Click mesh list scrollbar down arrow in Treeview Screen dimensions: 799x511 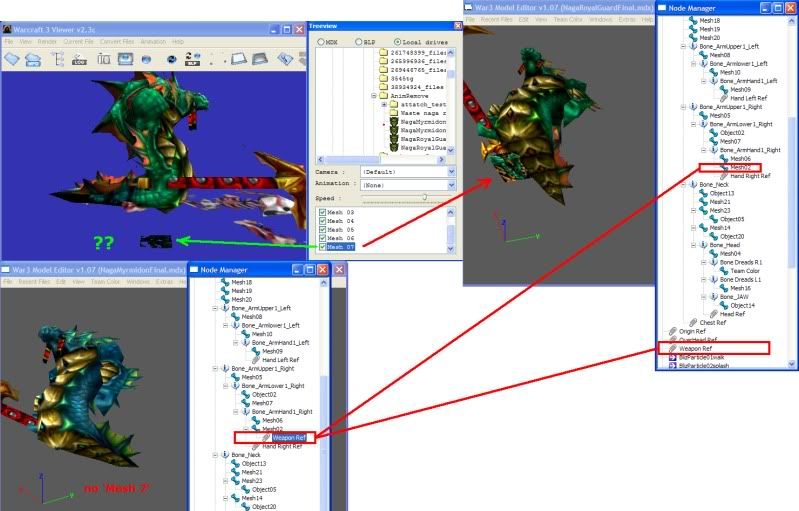point(450,249)
